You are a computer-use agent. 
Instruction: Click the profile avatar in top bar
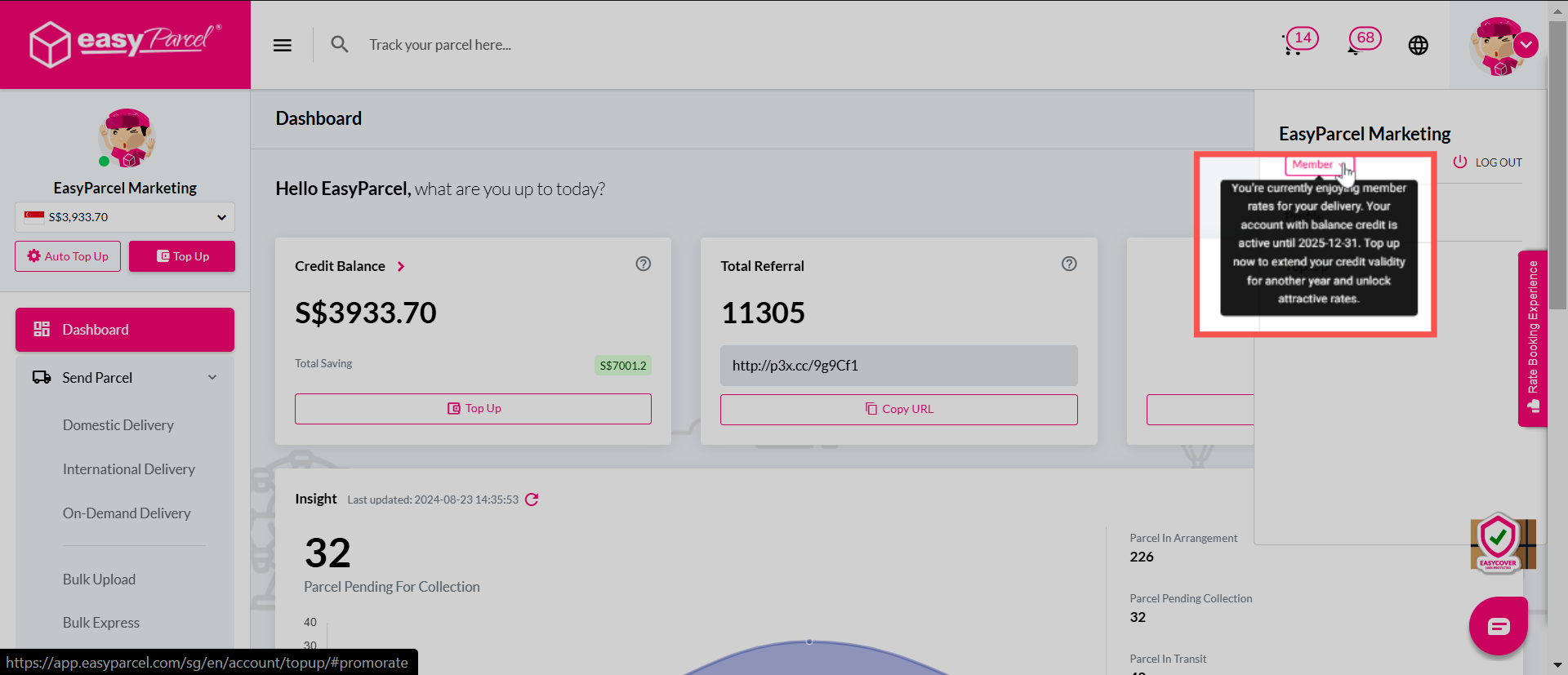tap(1496, 47)
